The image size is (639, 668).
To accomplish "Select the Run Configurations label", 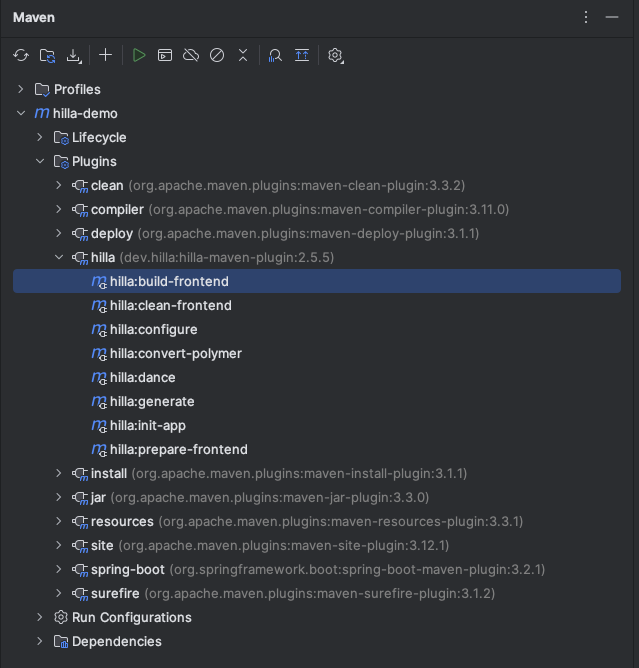I will [132, 617].
